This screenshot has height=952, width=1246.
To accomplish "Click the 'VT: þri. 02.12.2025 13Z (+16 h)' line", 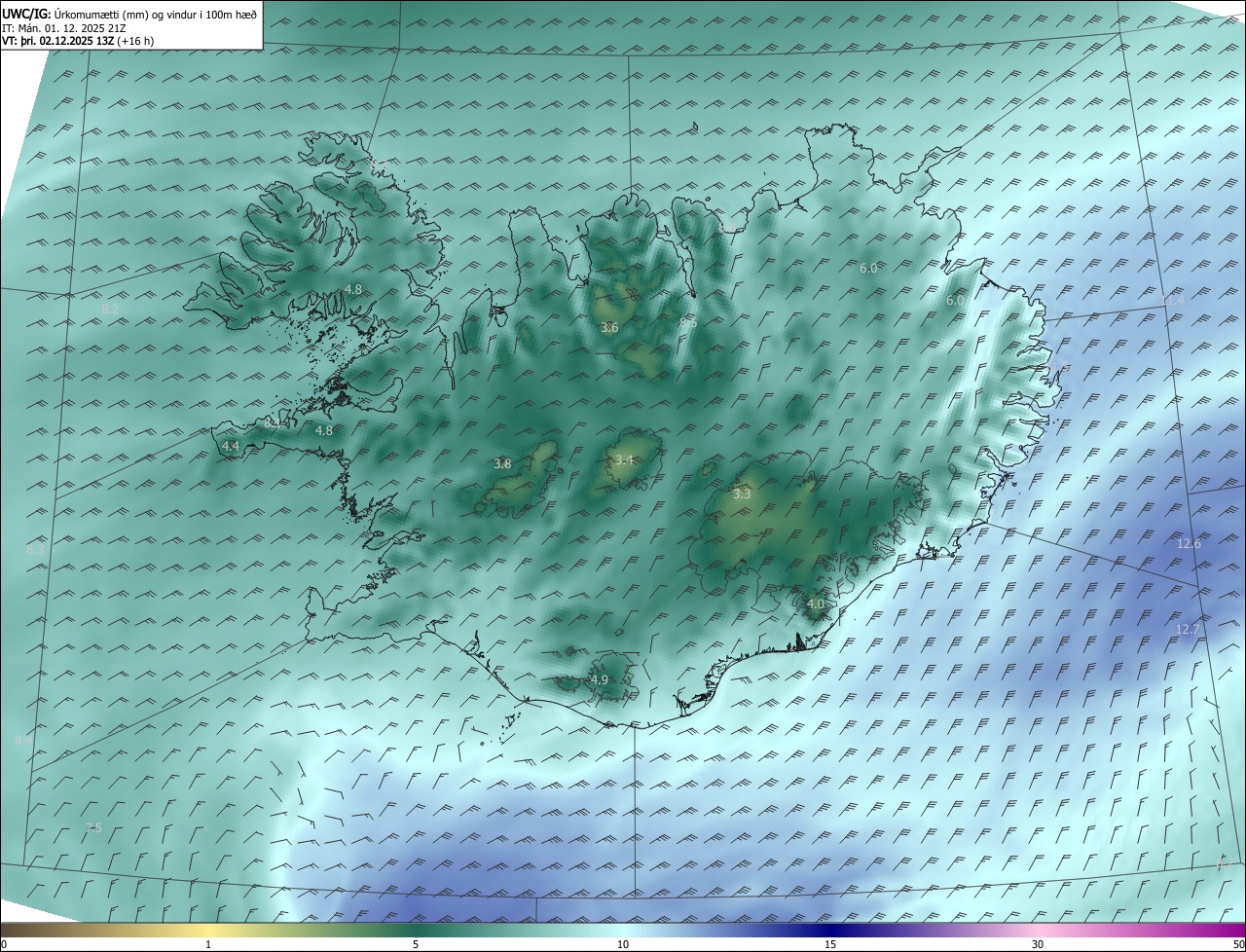I will click(x=78, y=41).
